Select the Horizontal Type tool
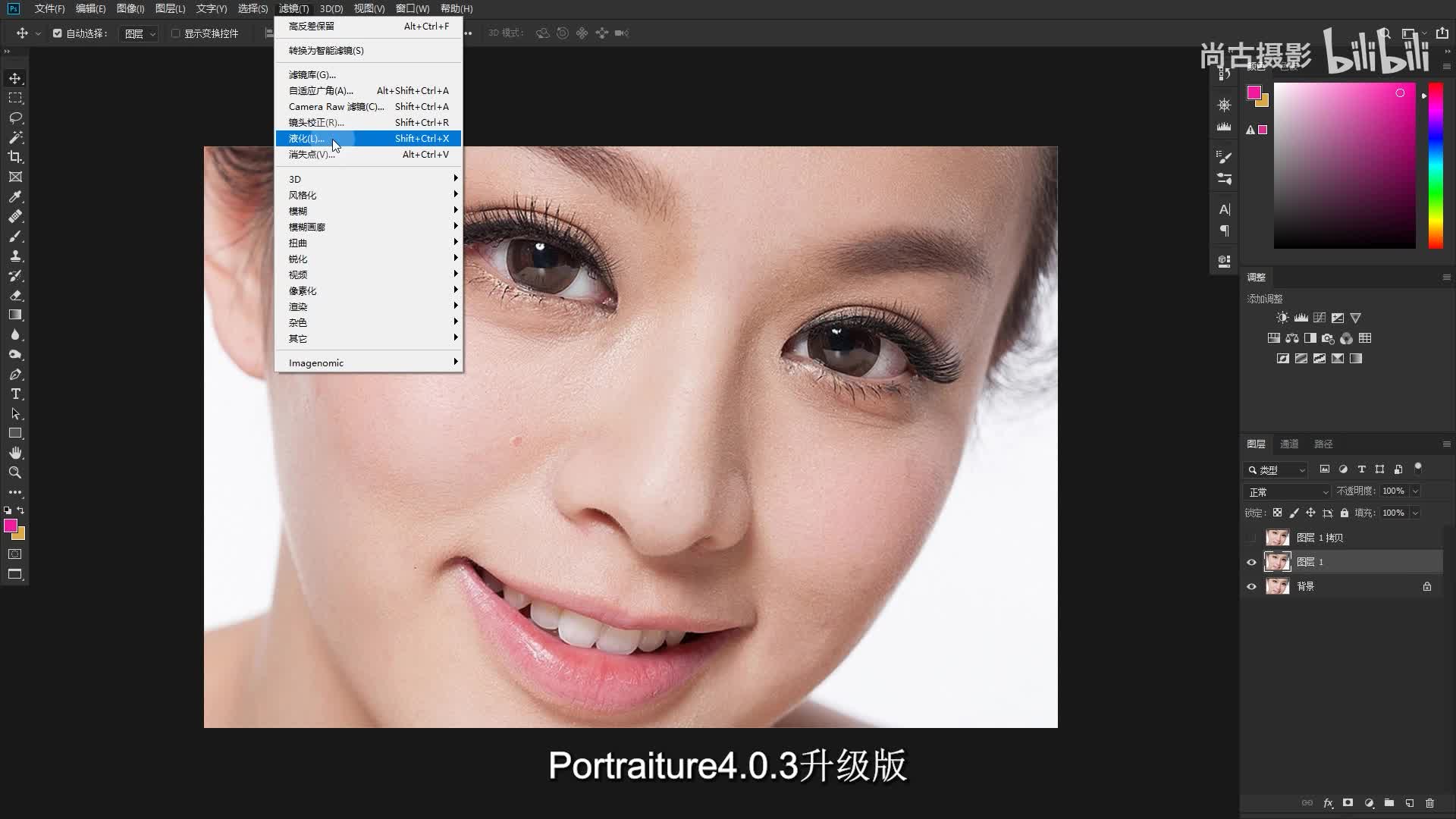 coord(15,394)
